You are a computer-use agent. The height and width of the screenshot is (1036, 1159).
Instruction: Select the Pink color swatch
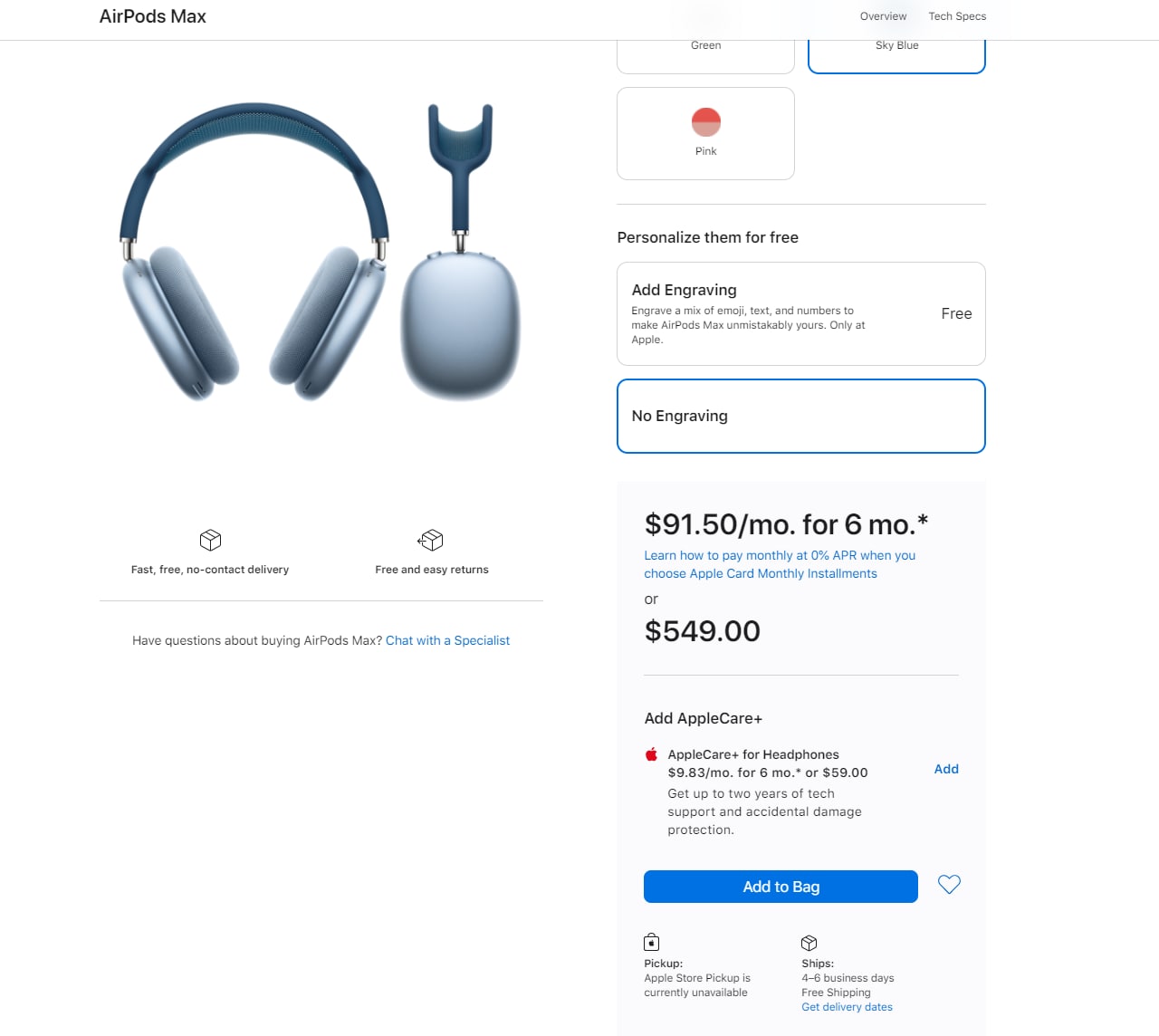point(705,133)
